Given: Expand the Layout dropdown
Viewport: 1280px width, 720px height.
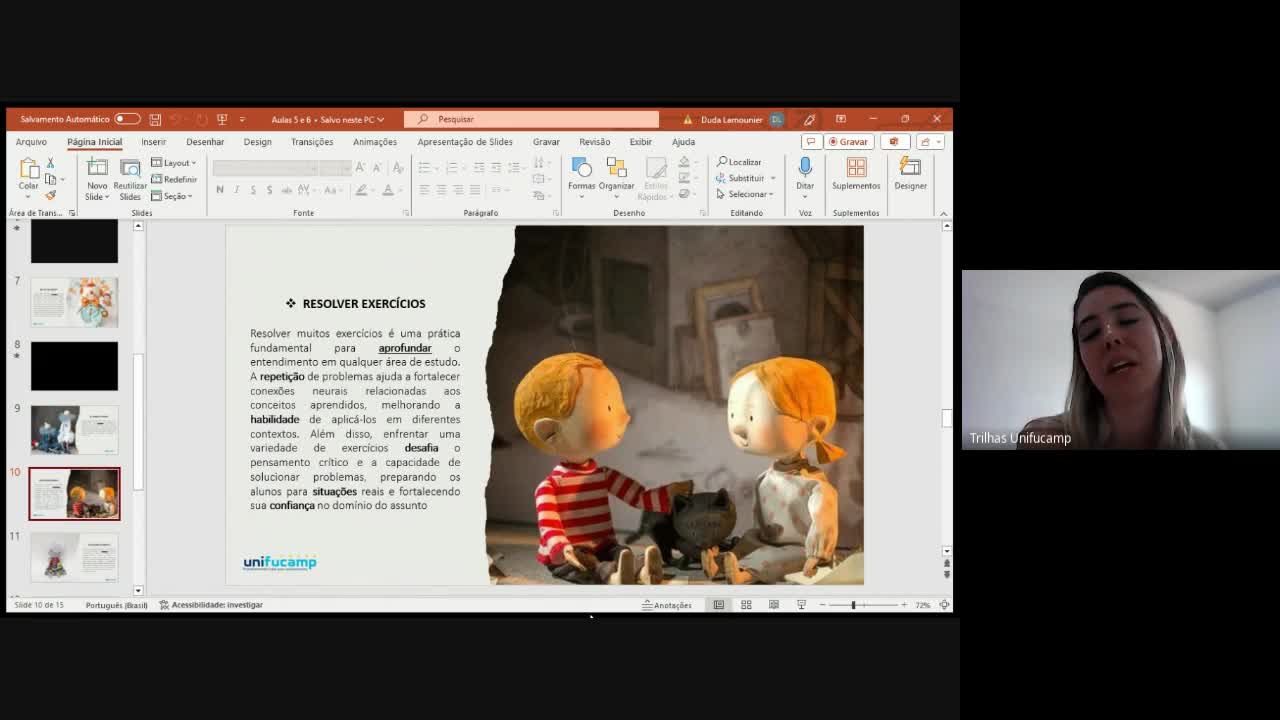Looking at the screenshot, I should pyautogui.click(x=174, y=163).
